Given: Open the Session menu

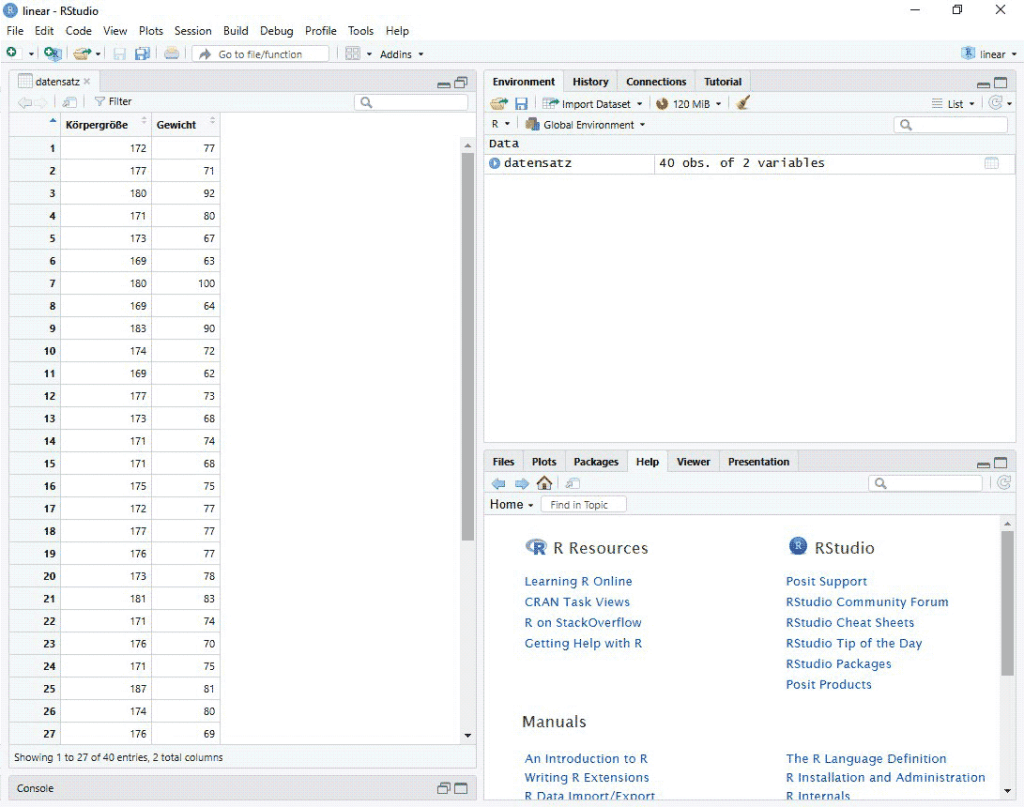Looking at the screenshot, I should [193, 30].
